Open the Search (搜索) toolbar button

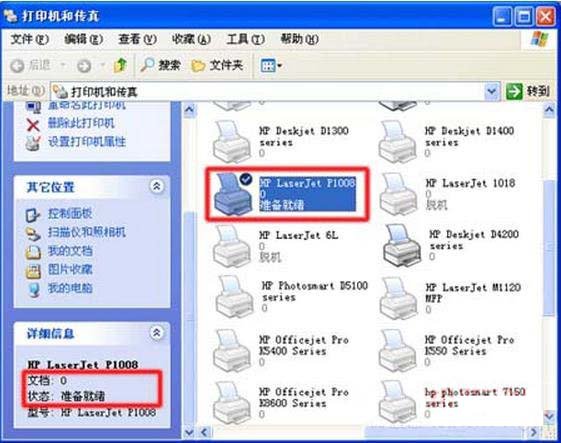click(160, 65)
